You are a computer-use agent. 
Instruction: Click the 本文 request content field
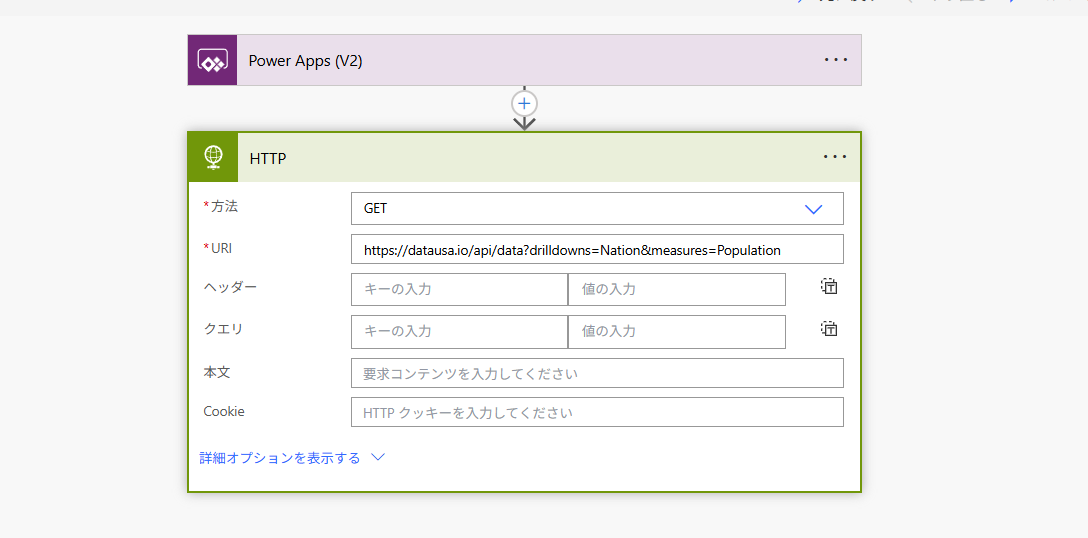tap(597, 373)
